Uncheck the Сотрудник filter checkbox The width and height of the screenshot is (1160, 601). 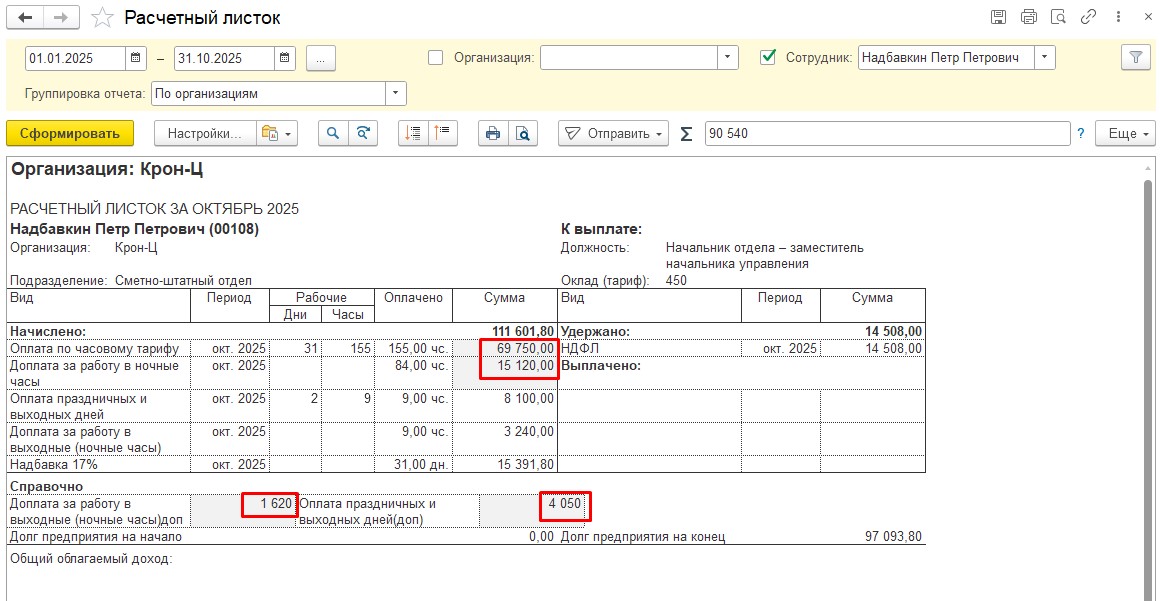[x=768, y=58]
